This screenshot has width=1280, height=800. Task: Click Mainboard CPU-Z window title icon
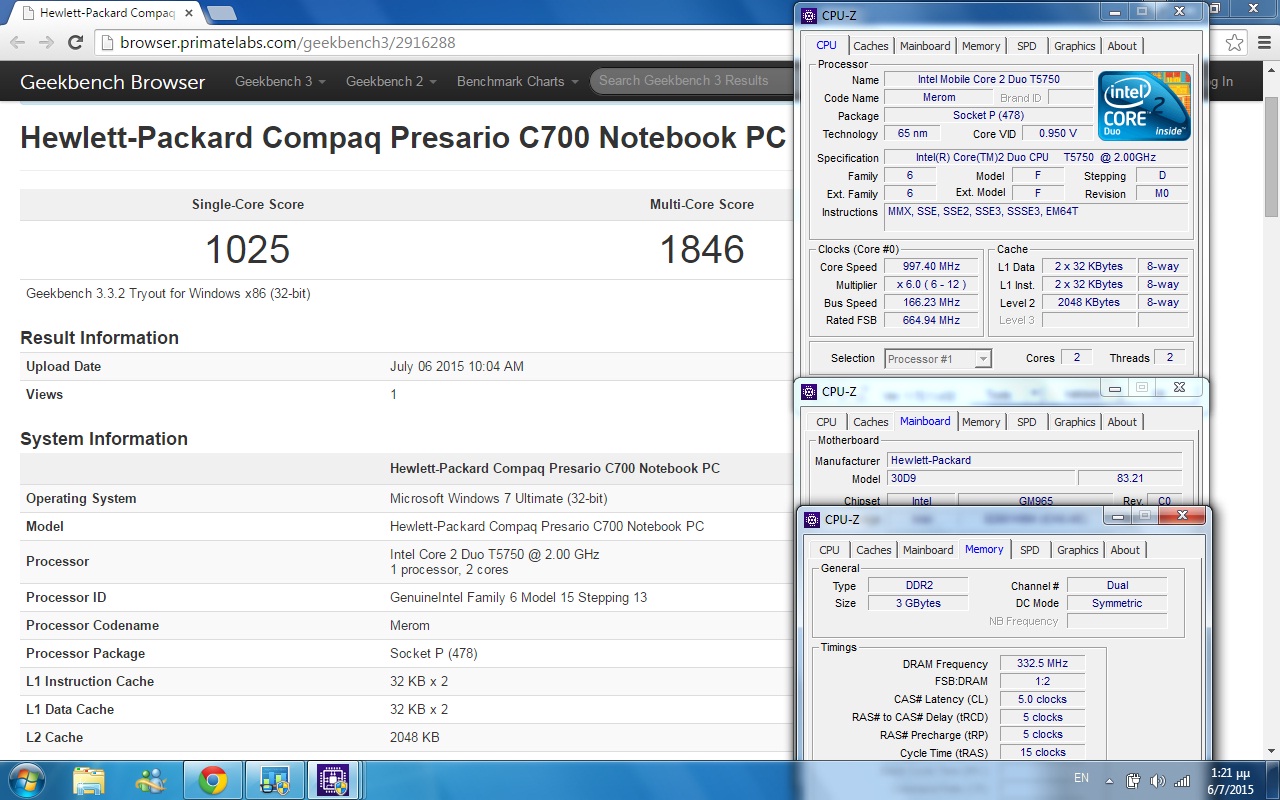point(808,391)
